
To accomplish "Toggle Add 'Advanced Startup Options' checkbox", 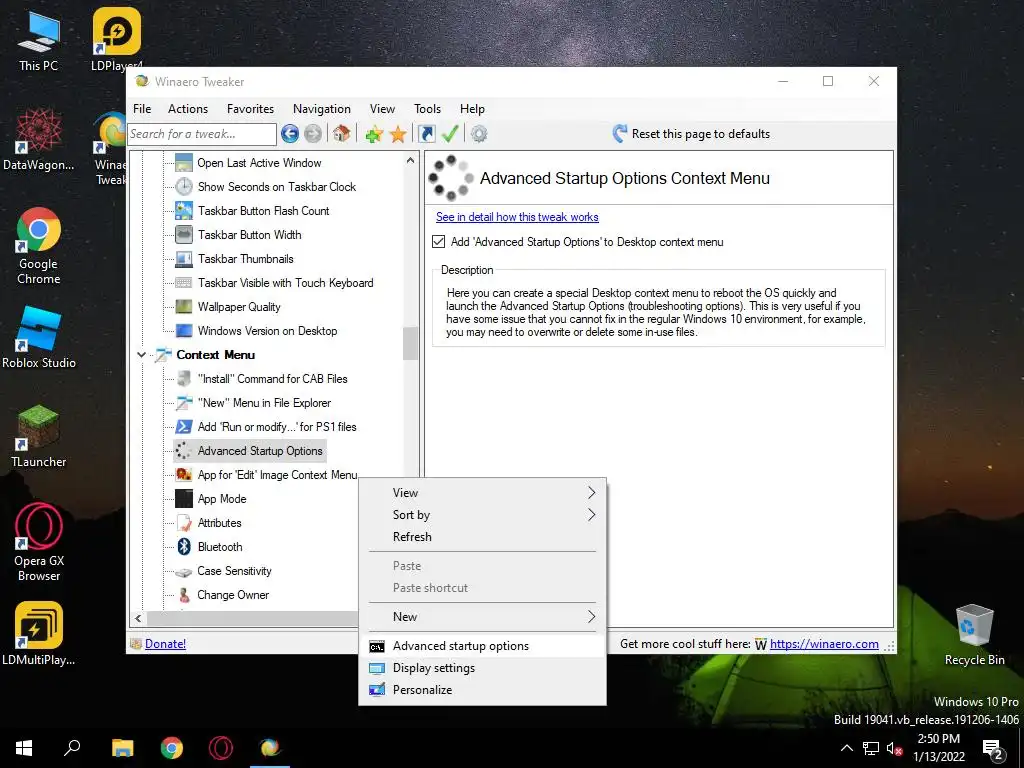I will coord(439,242).
